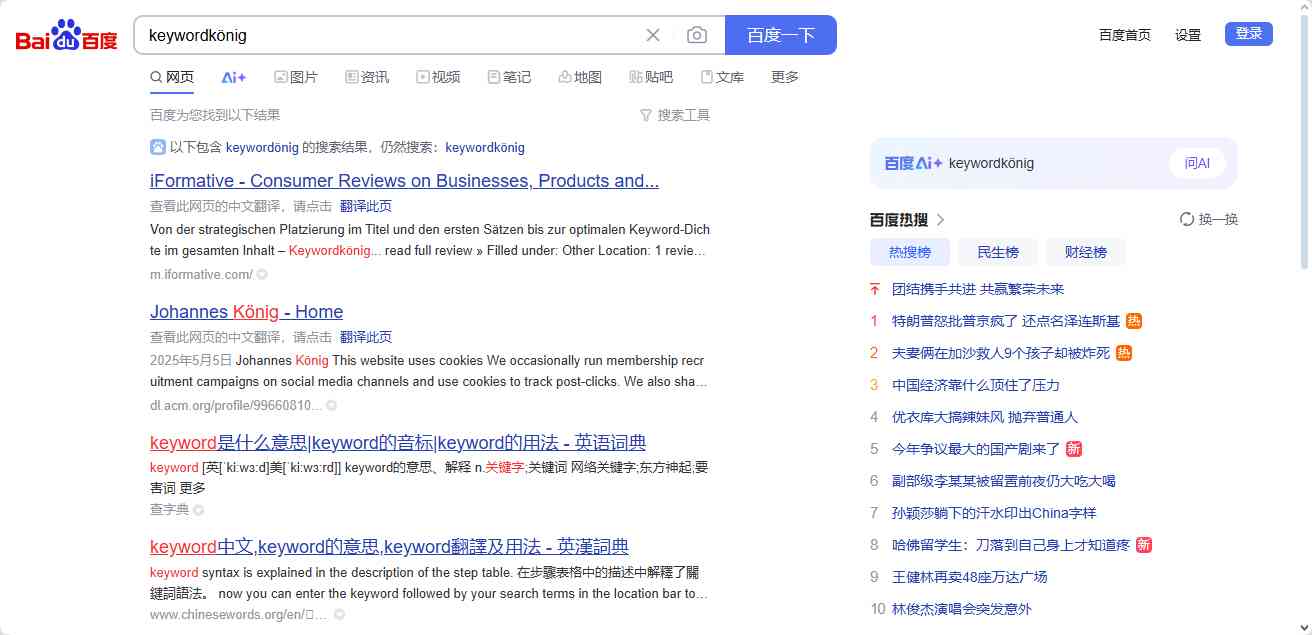Search still for original keywordkönig link
Screen dimensions: 1312x635
pos(485,147)
